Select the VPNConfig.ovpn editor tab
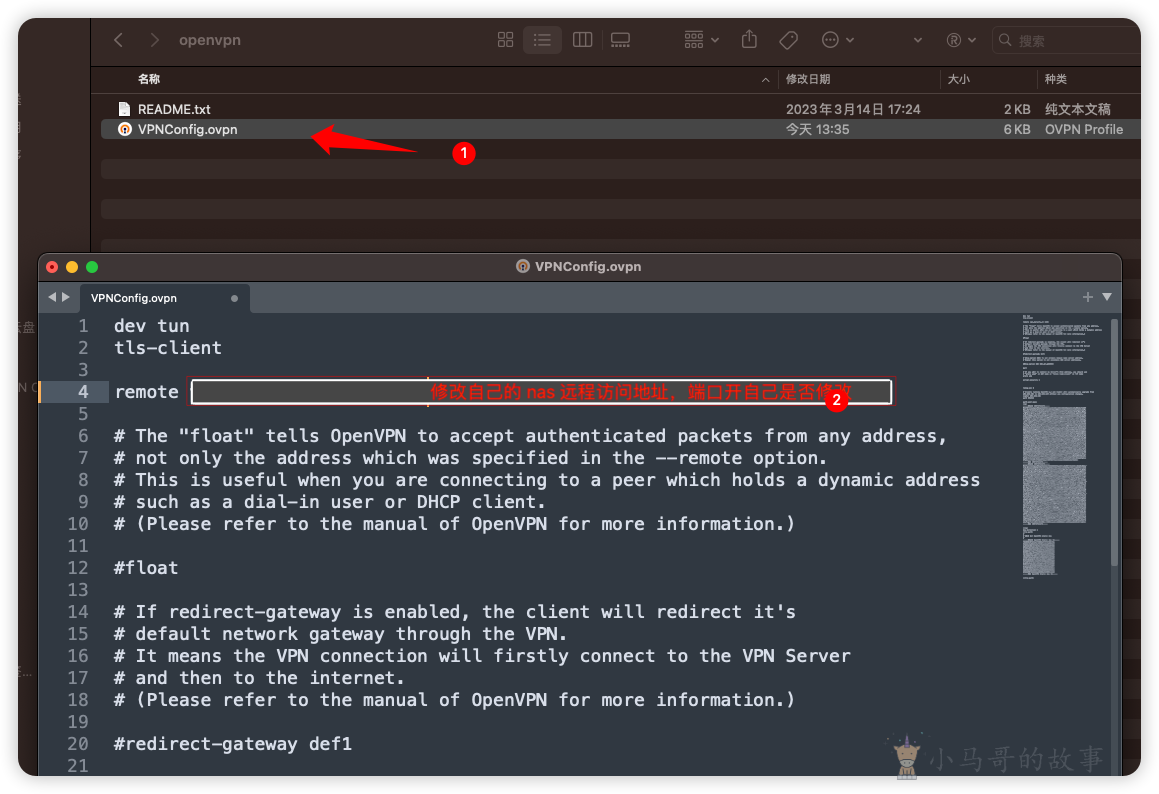 coord(164,298)
